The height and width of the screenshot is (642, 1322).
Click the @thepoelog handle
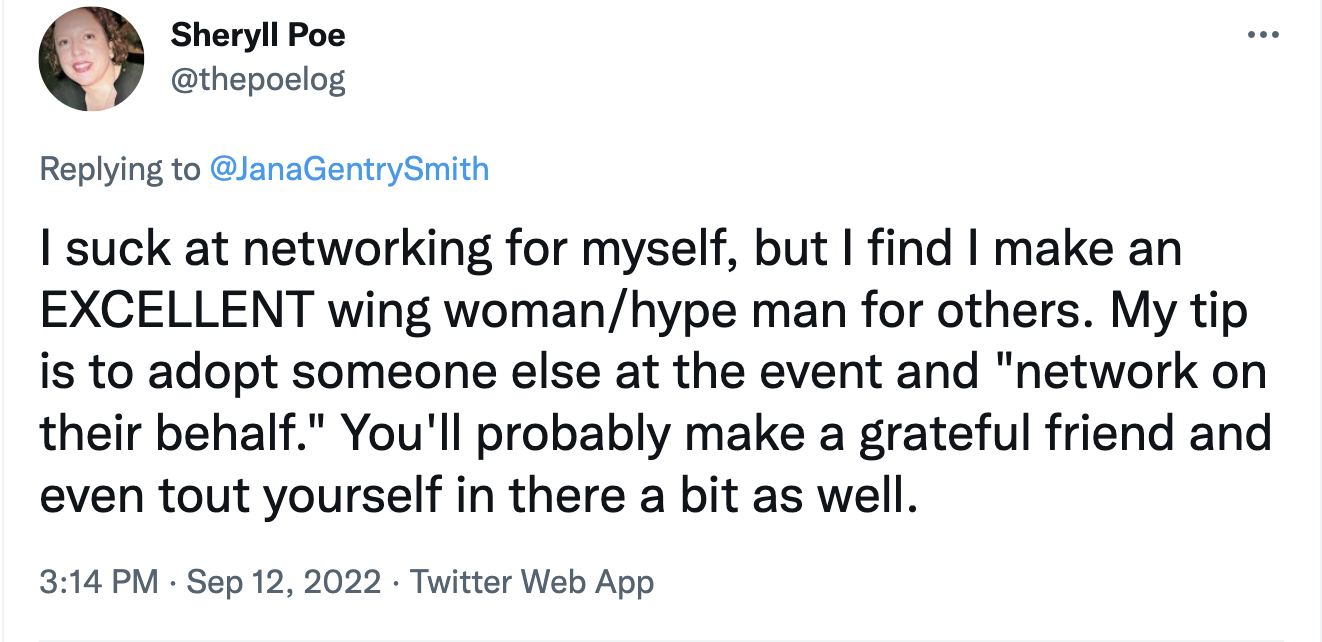click(258, 79)
